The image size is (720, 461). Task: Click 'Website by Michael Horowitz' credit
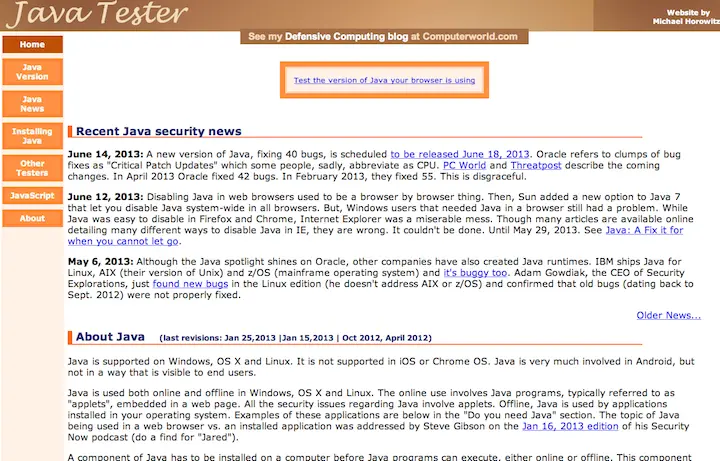686,17
